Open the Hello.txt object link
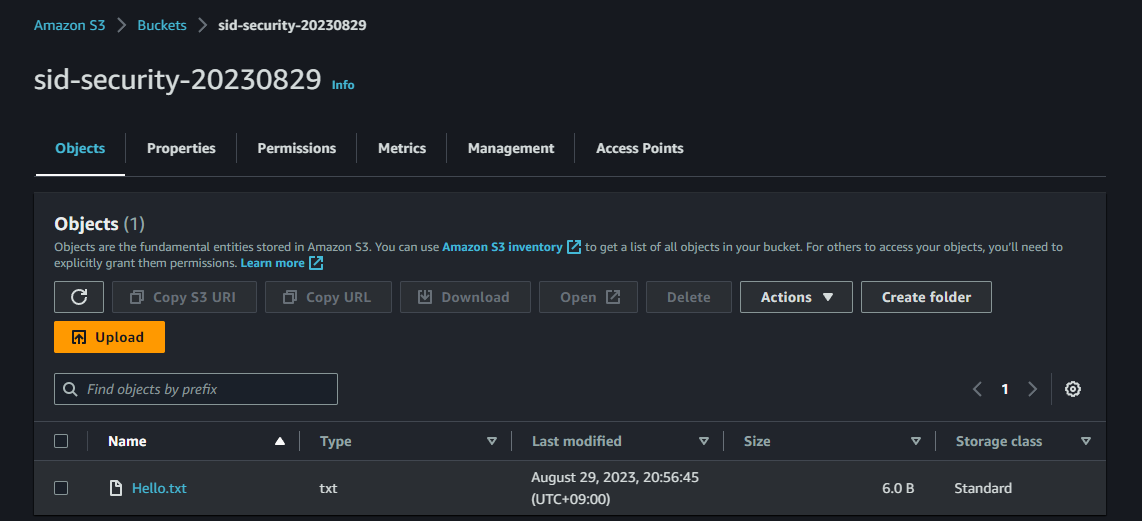The image size is (1142, 521). (x=160, y=488)
